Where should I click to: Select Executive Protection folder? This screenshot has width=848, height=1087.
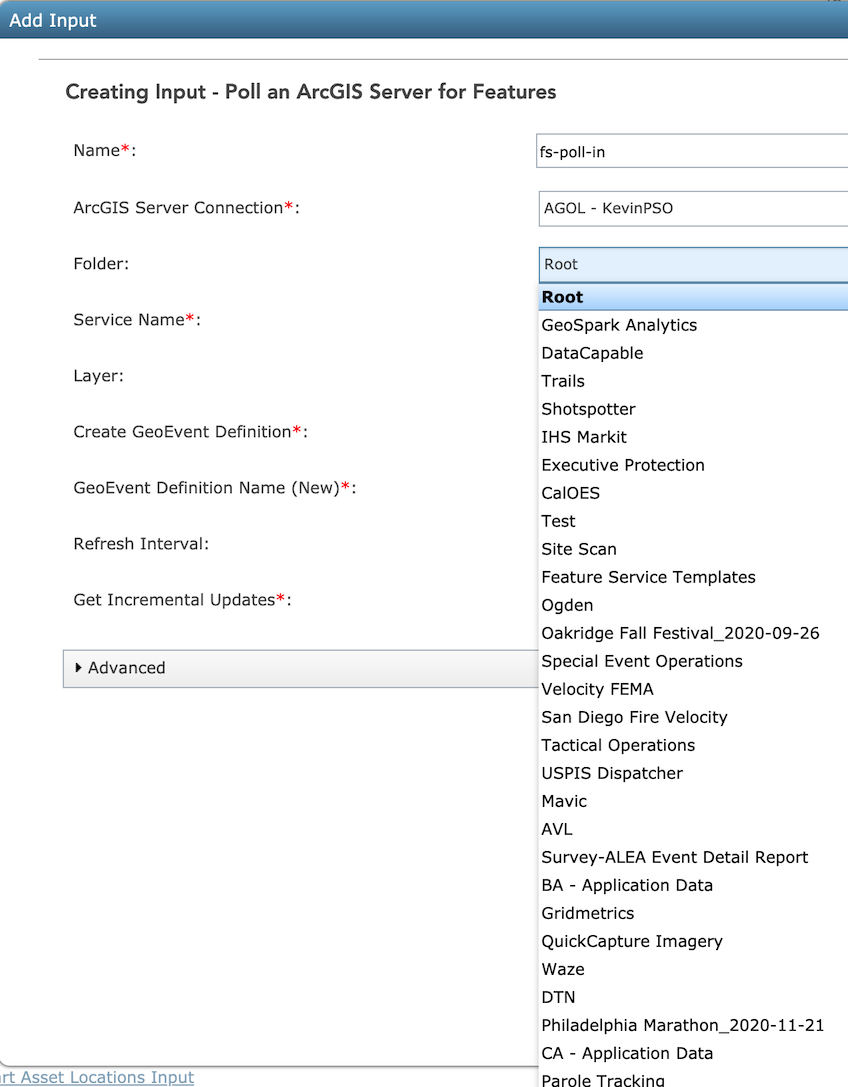(693, 465)
